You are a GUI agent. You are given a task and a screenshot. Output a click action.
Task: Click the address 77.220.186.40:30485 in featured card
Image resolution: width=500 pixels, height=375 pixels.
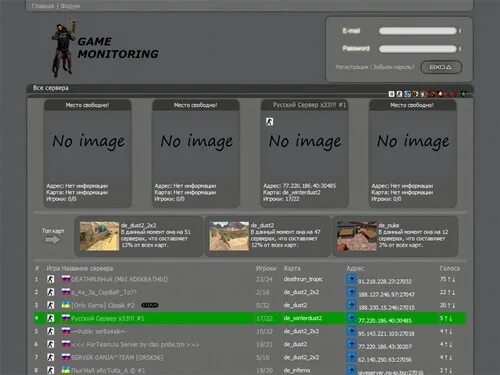click(309, 186)
